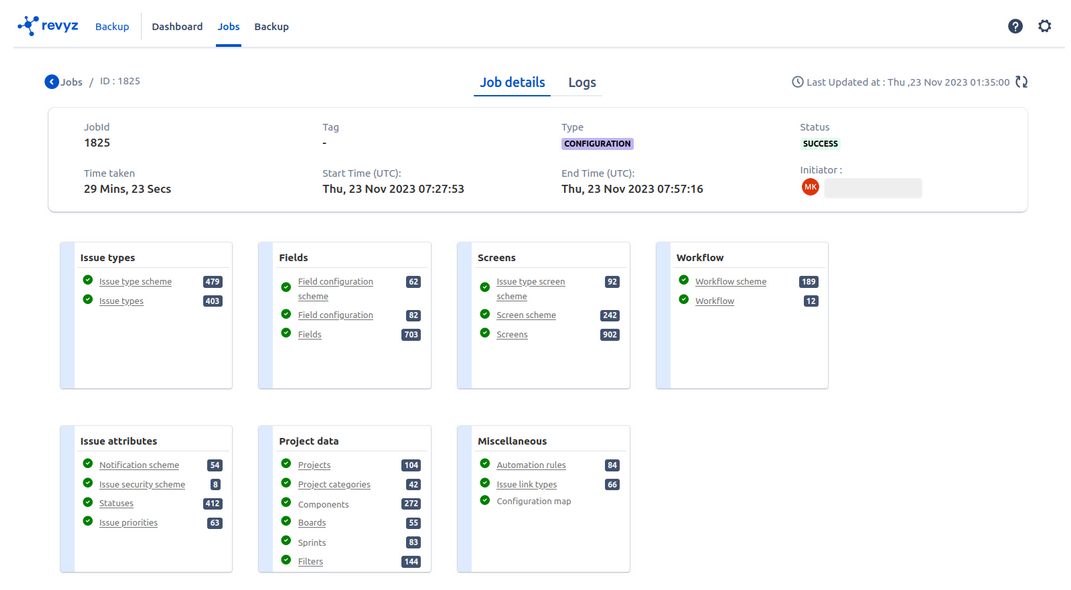This screenshot has height=590, width=1071.
Task: Click the green check beside Automation rules
Action: [x=485, y=464]
